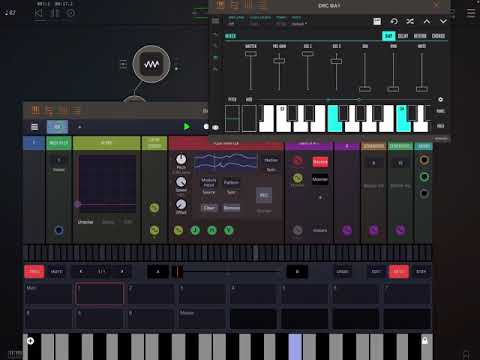Click the plus icon on the lower keyboard

coord(30,341)
